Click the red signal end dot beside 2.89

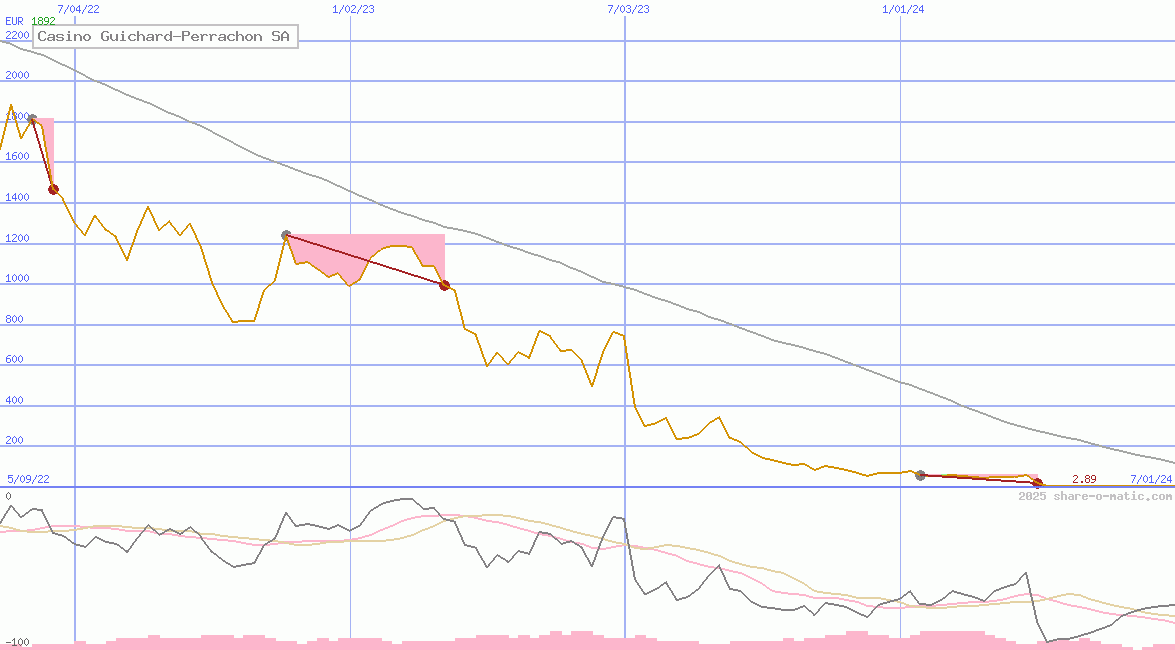[1038, 483]
